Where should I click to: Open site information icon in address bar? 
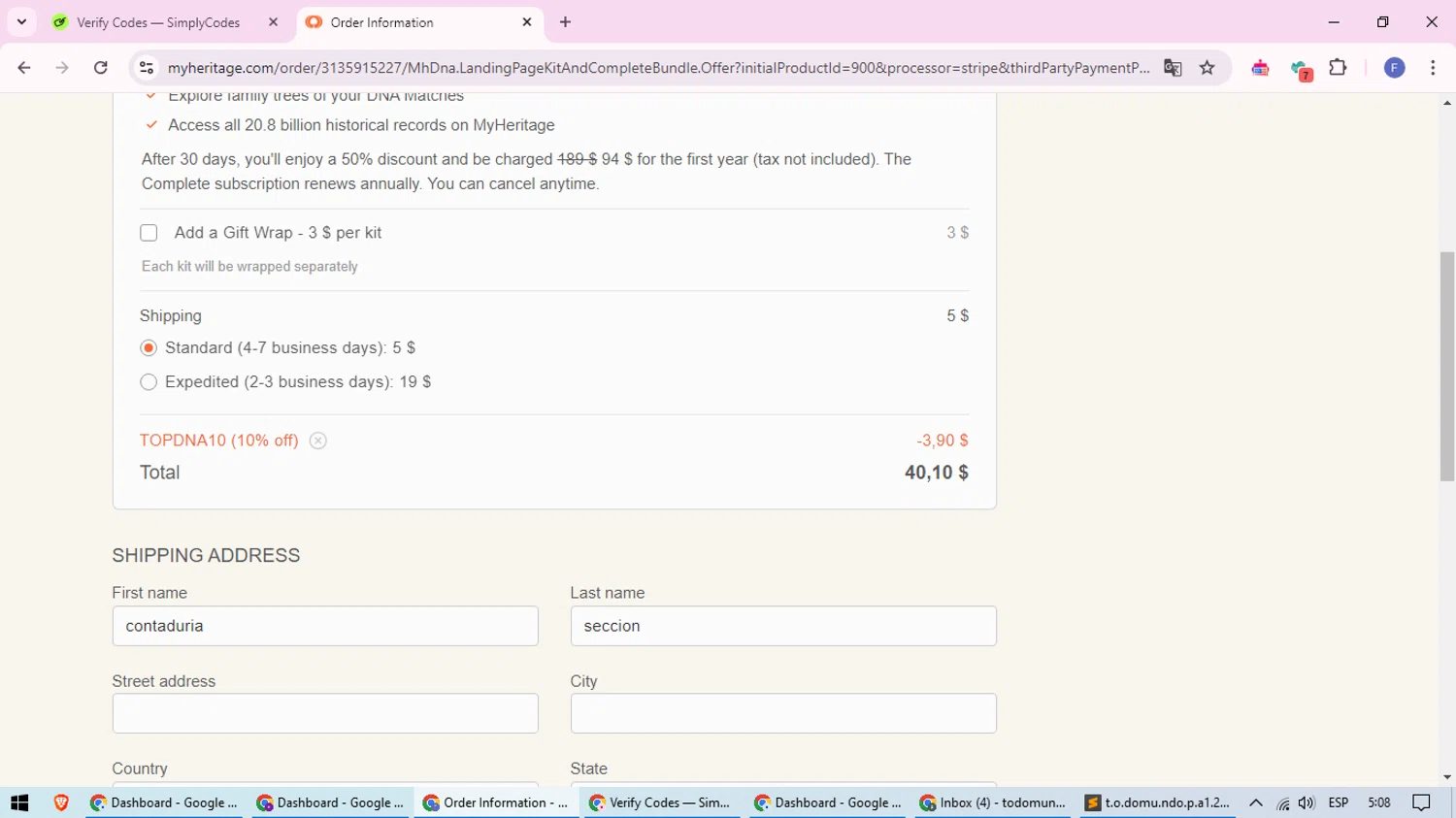(147, 68)
